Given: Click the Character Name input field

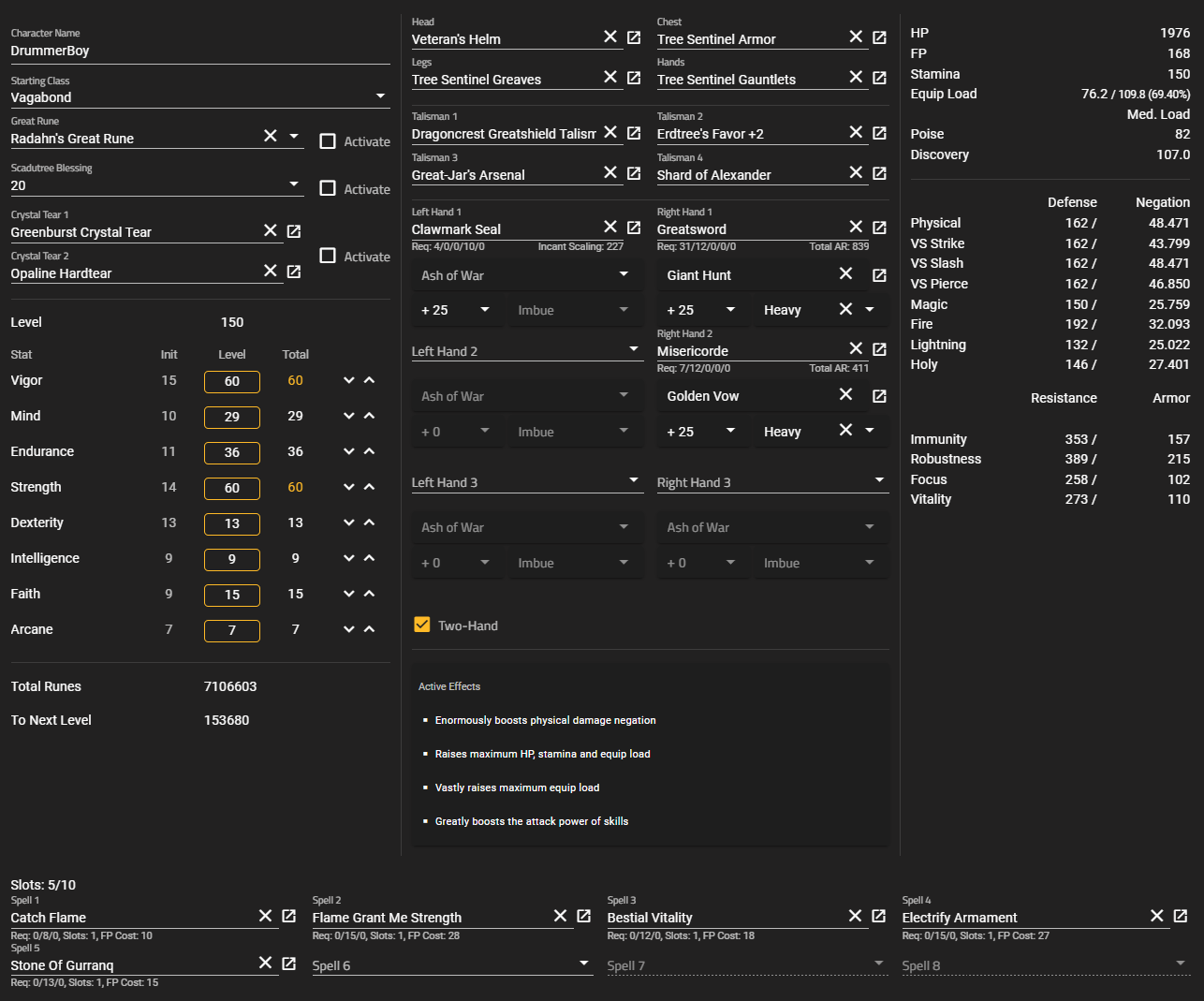Looking at the screenshot, I should pos(199,51).
